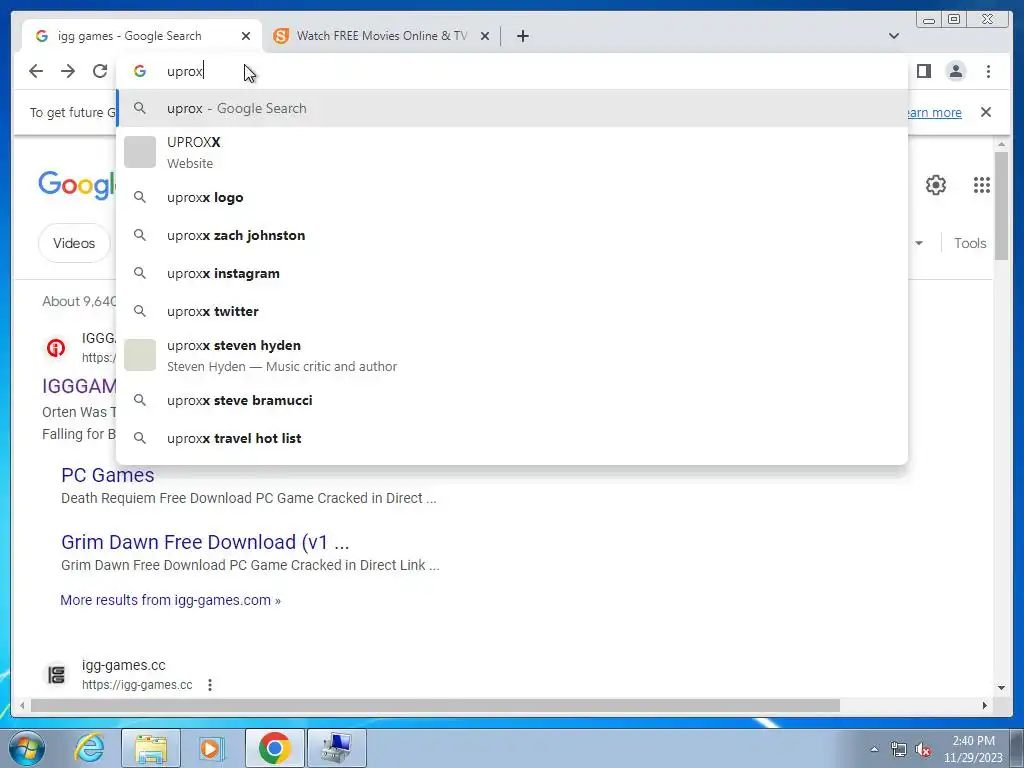
Task: Open the tab search chevron
Action: pos(893,36)
